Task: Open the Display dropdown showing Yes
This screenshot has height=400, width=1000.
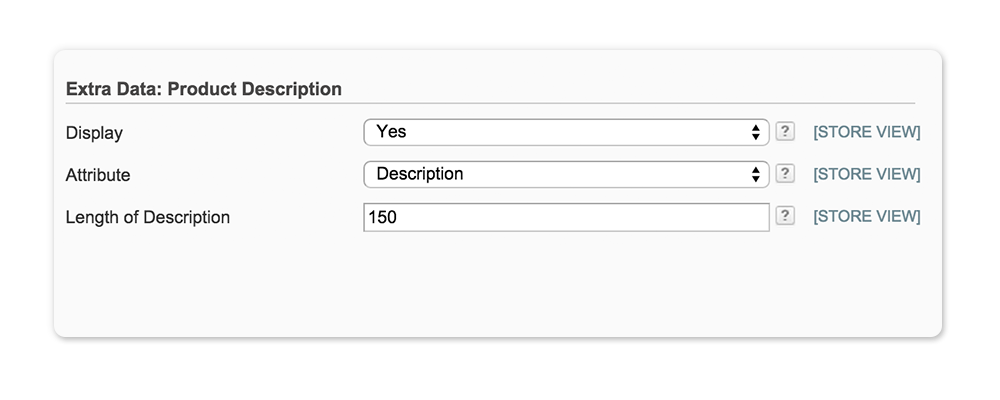Action: (x=565, y=132)
